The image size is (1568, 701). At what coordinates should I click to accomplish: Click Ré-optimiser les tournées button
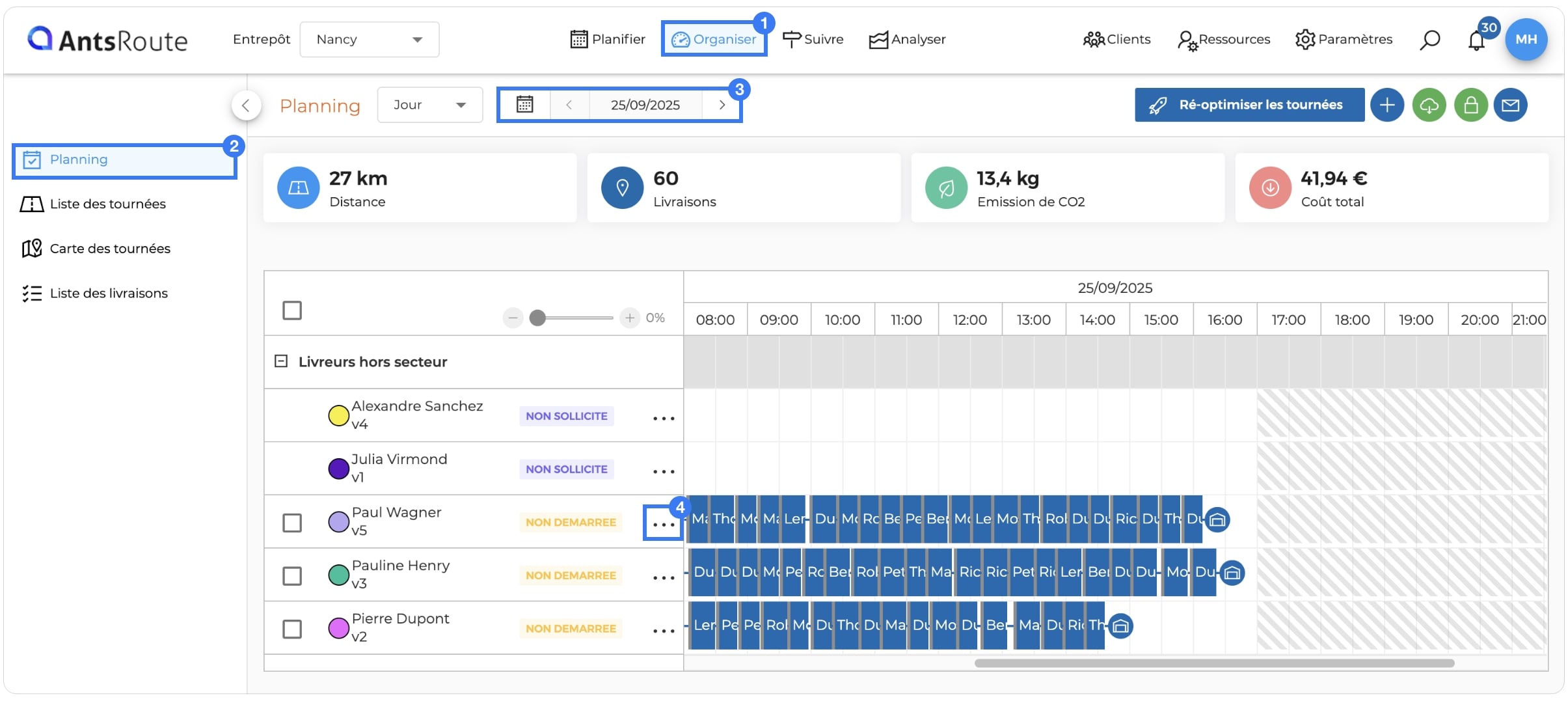[x=1249, y=105]
